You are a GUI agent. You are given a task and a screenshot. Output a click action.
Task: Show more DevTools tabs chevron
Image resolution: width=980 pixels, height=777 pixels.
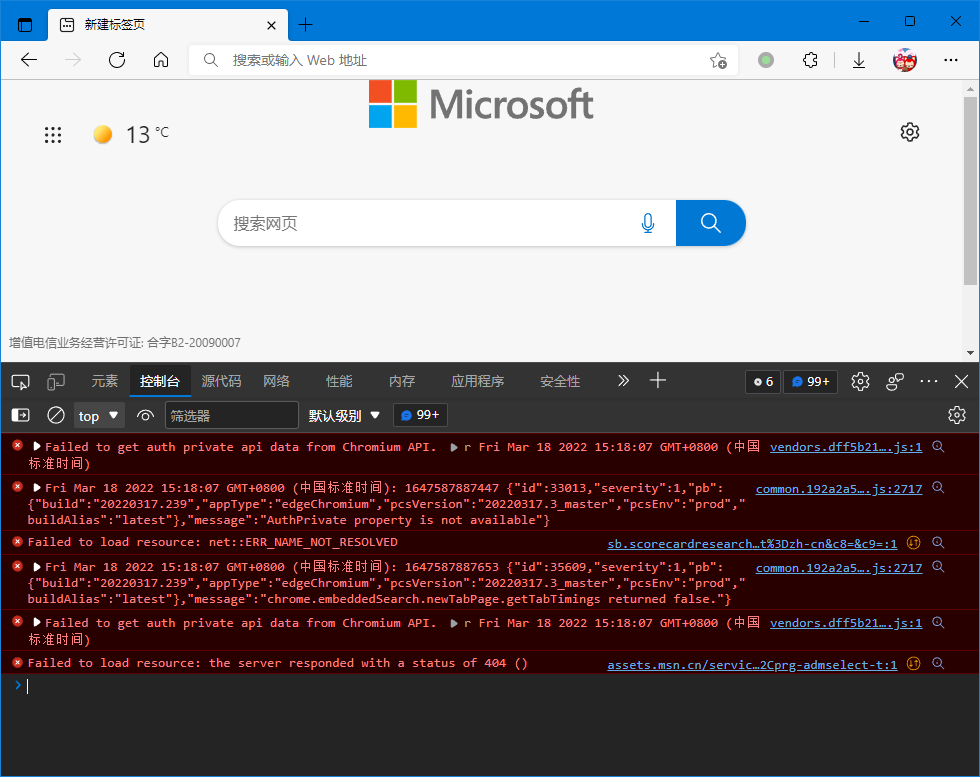point(623,381)
